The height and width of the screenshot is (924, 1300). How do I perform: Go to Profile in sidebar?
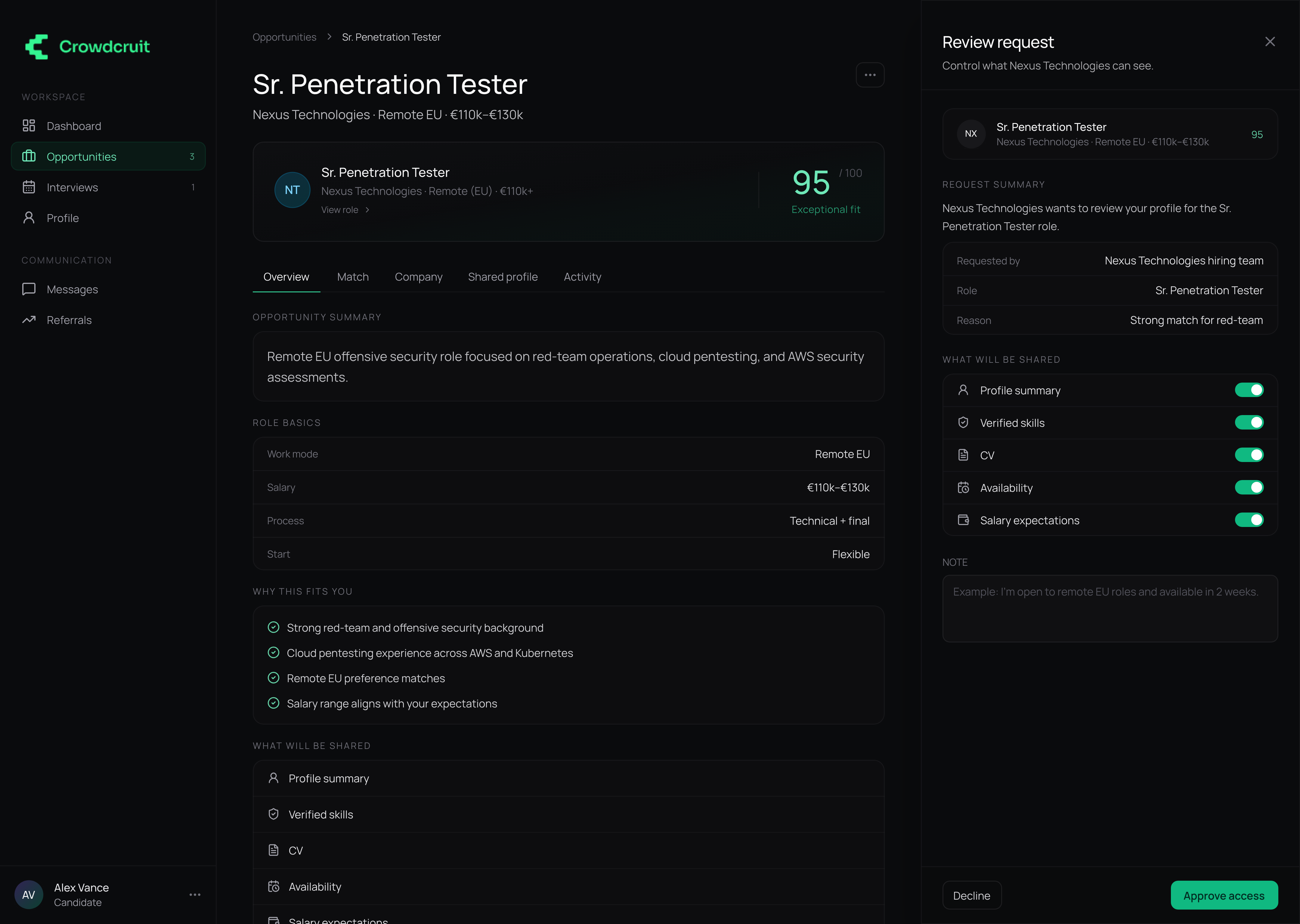[108, 218]
